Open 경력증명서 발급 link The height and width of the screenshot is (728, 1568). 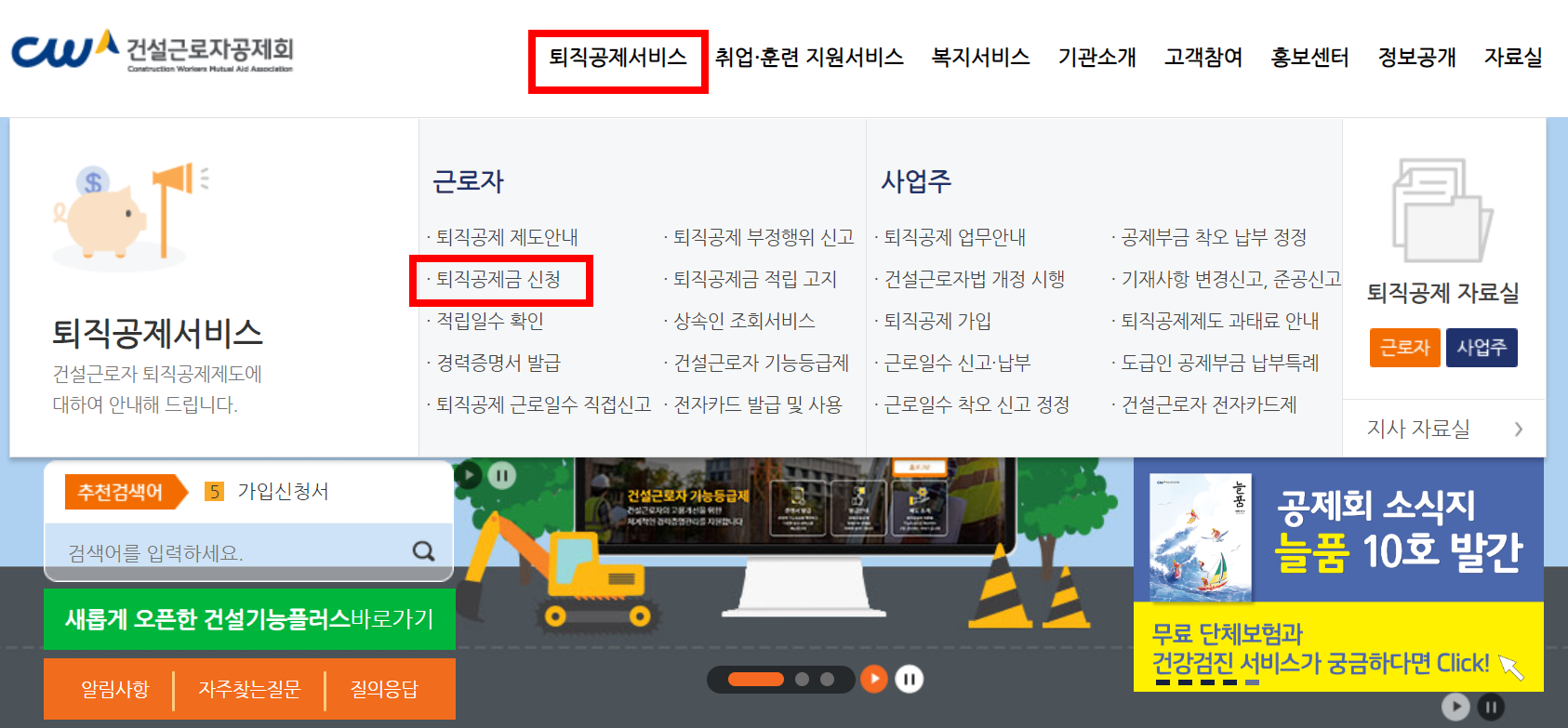click(x=498, y=363)
